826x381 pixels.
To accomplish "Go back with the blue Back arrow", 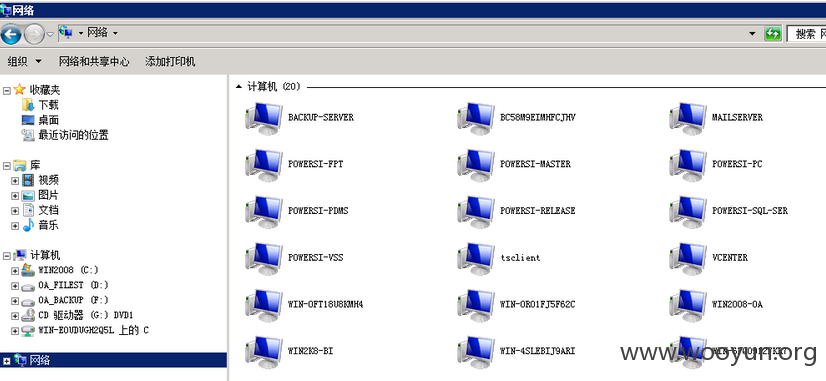I will (11, 34).
